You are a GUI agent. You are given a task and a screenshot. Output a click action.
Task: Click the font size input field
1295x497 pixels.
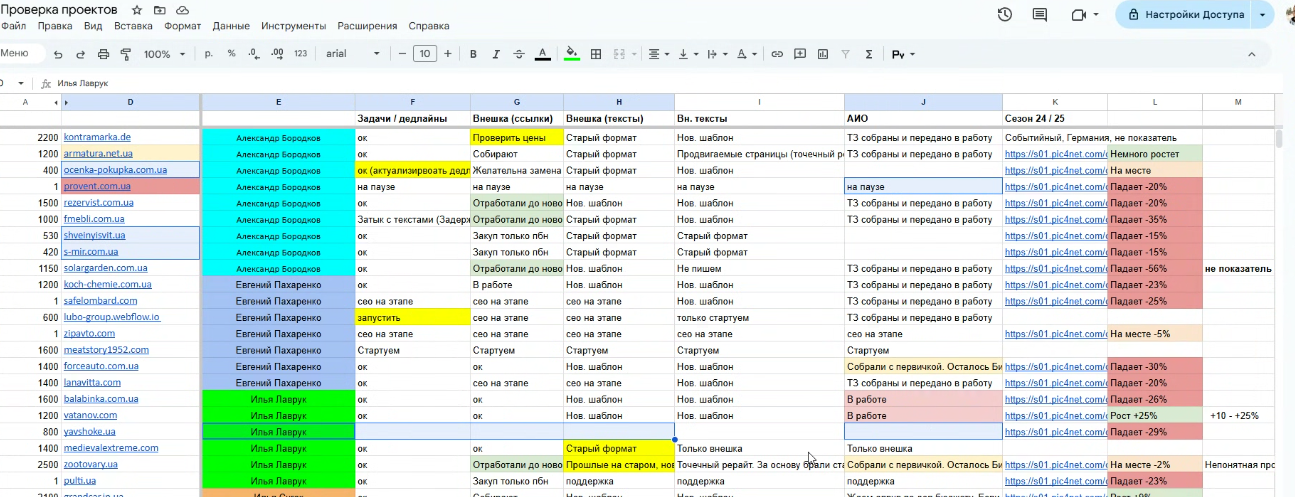(x=425, y=54)
